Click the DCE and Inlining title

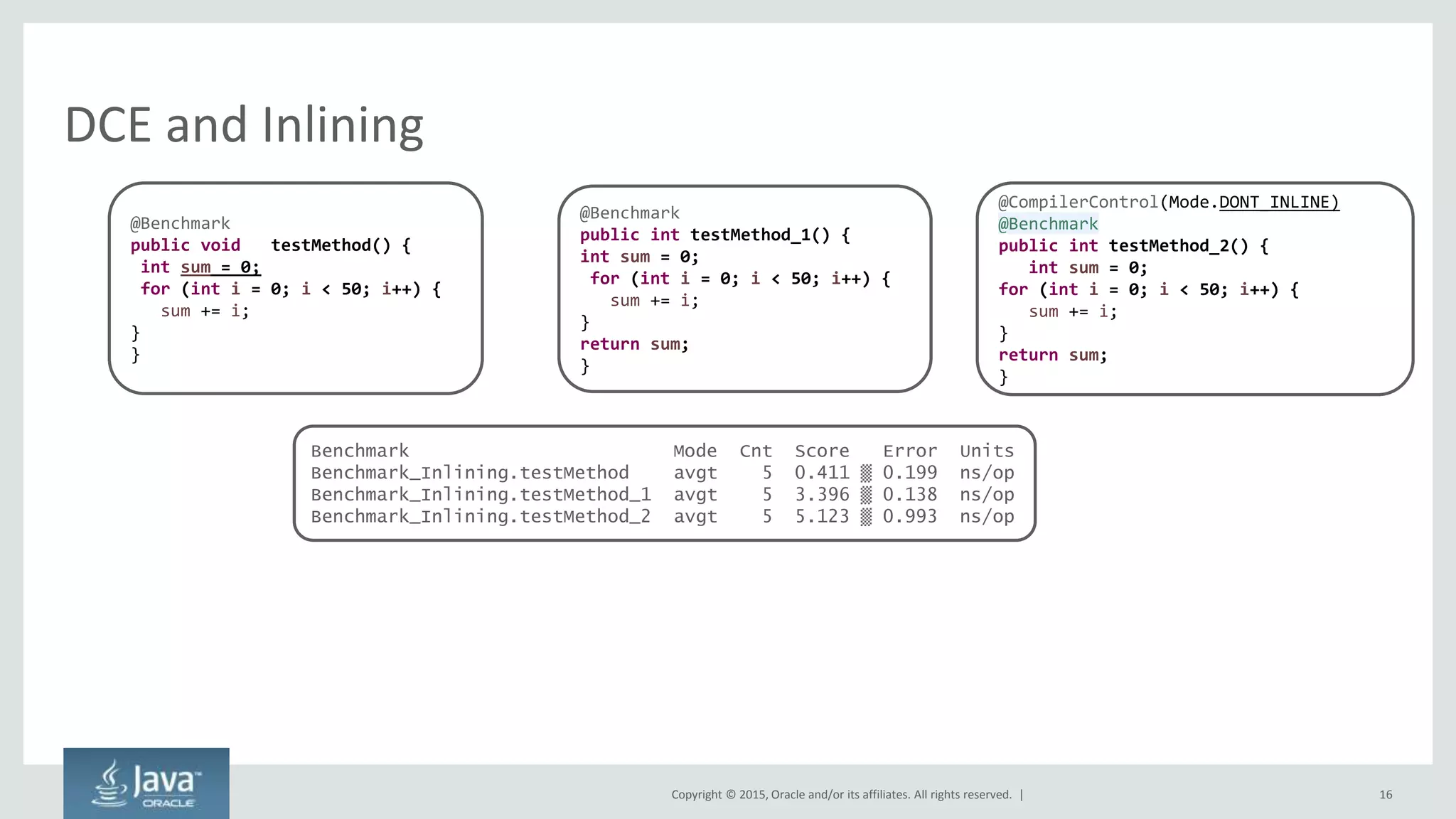244,125
